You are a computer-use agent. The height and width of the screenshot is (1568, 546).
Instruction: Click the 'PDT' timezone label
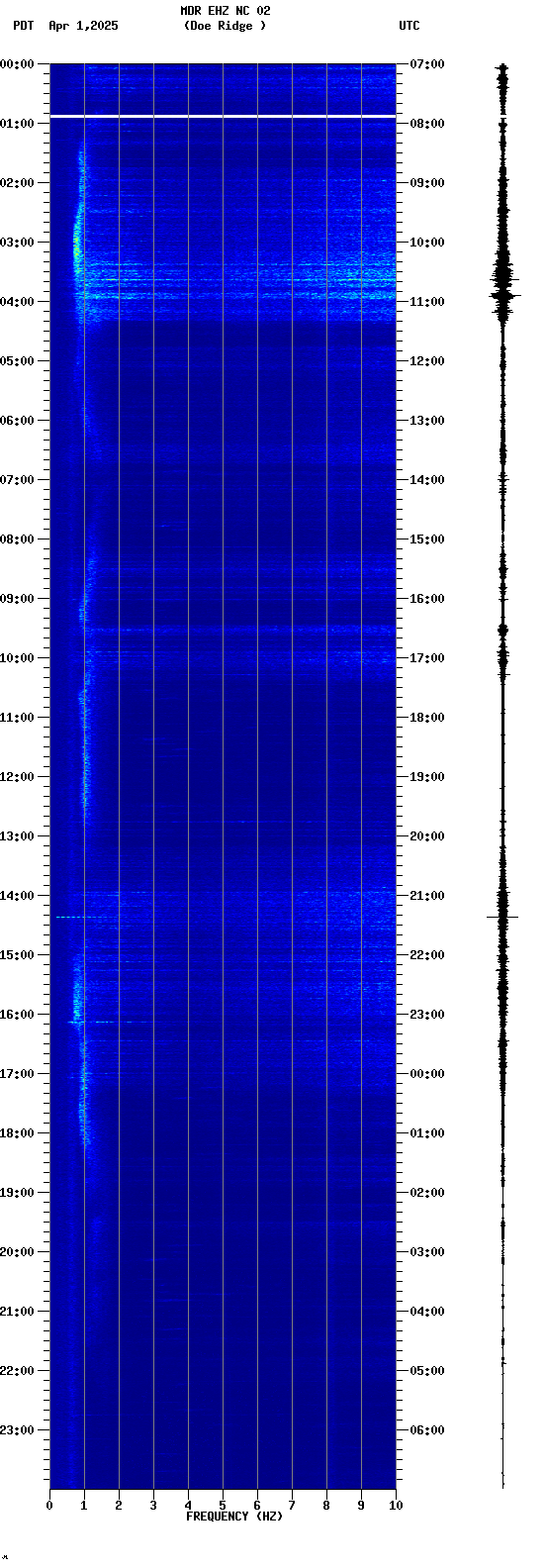[23, 26]
